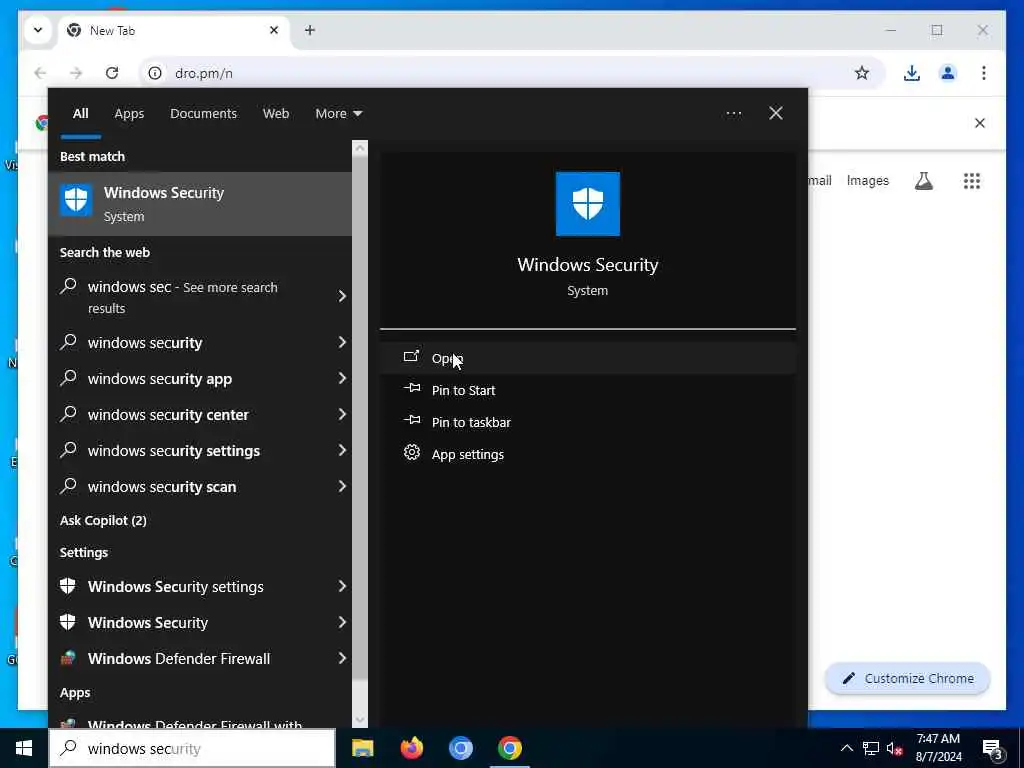The height and width of the screenshot is (768, 1024).
Task: Open the Google apps grid
Action: pos(972,181)
